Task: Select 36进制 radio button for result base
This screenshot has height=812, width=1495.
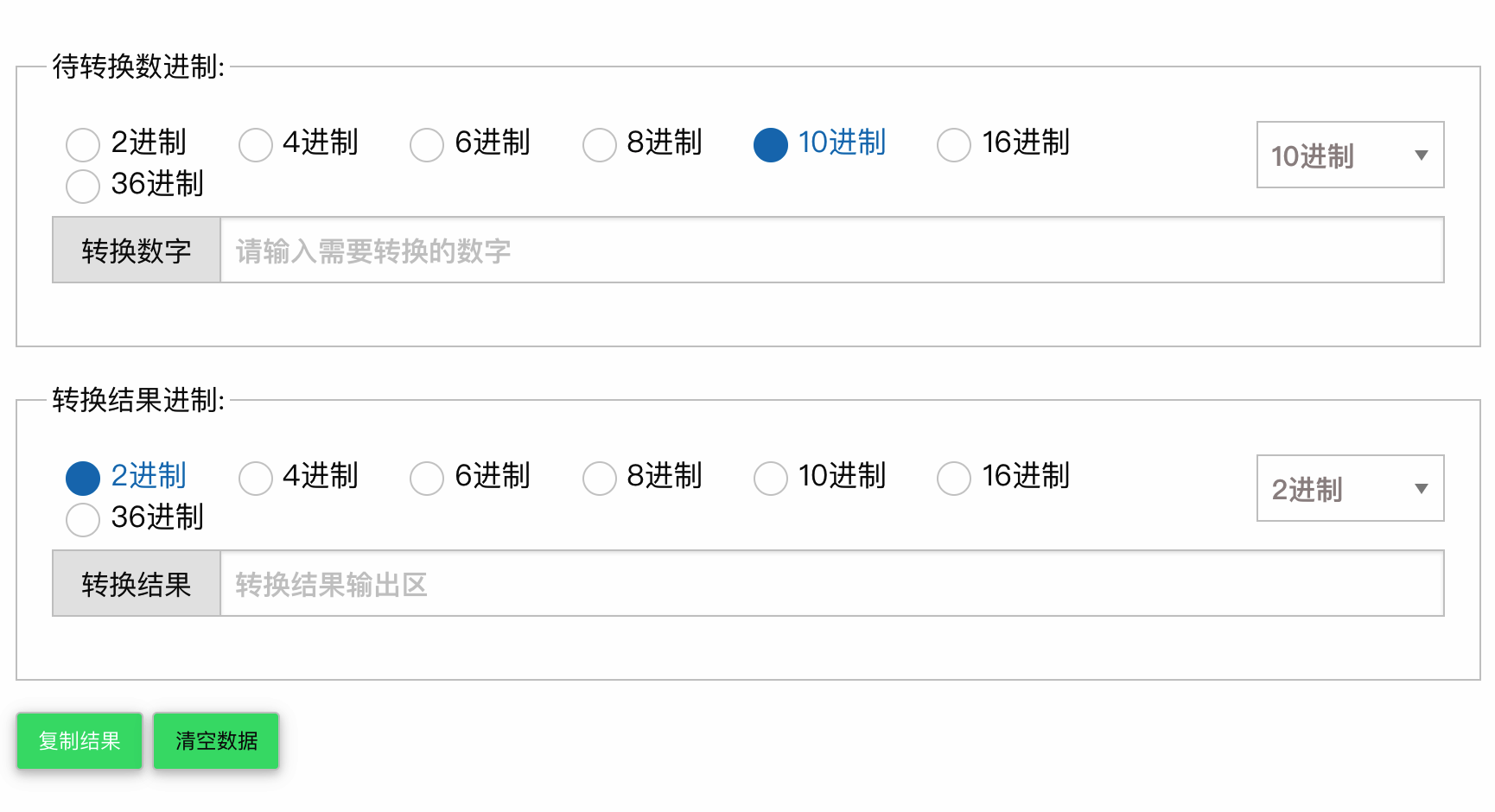Action: tap(83, 519)
